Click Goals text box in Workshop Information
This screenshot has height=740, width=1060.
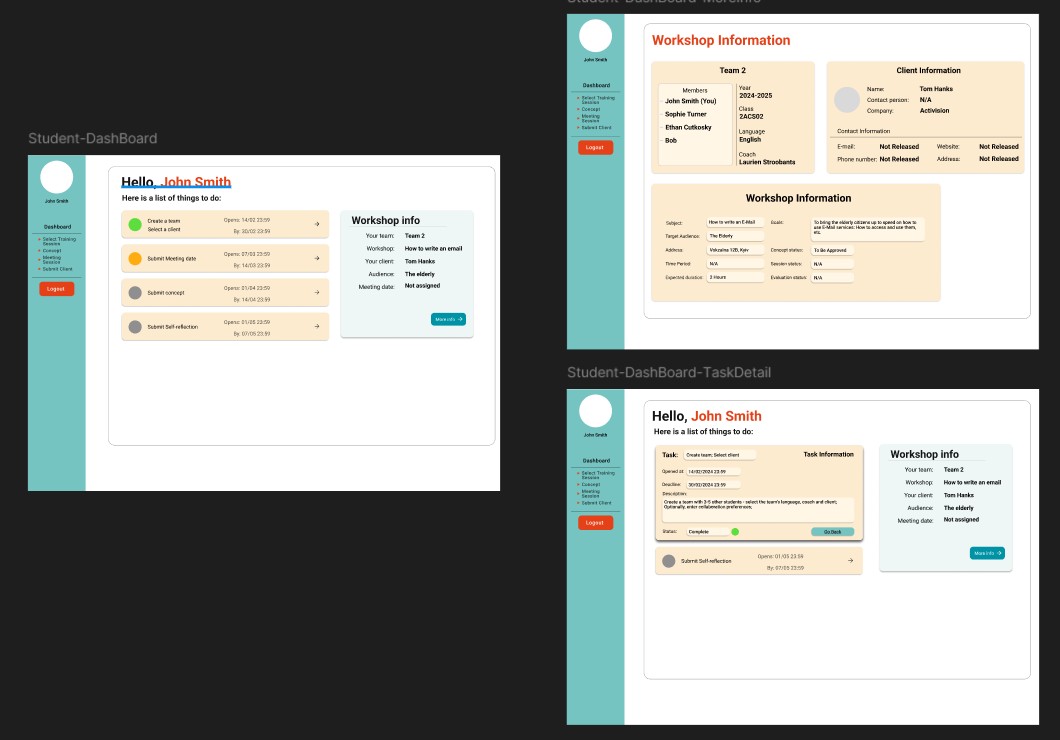click(867, 228)
